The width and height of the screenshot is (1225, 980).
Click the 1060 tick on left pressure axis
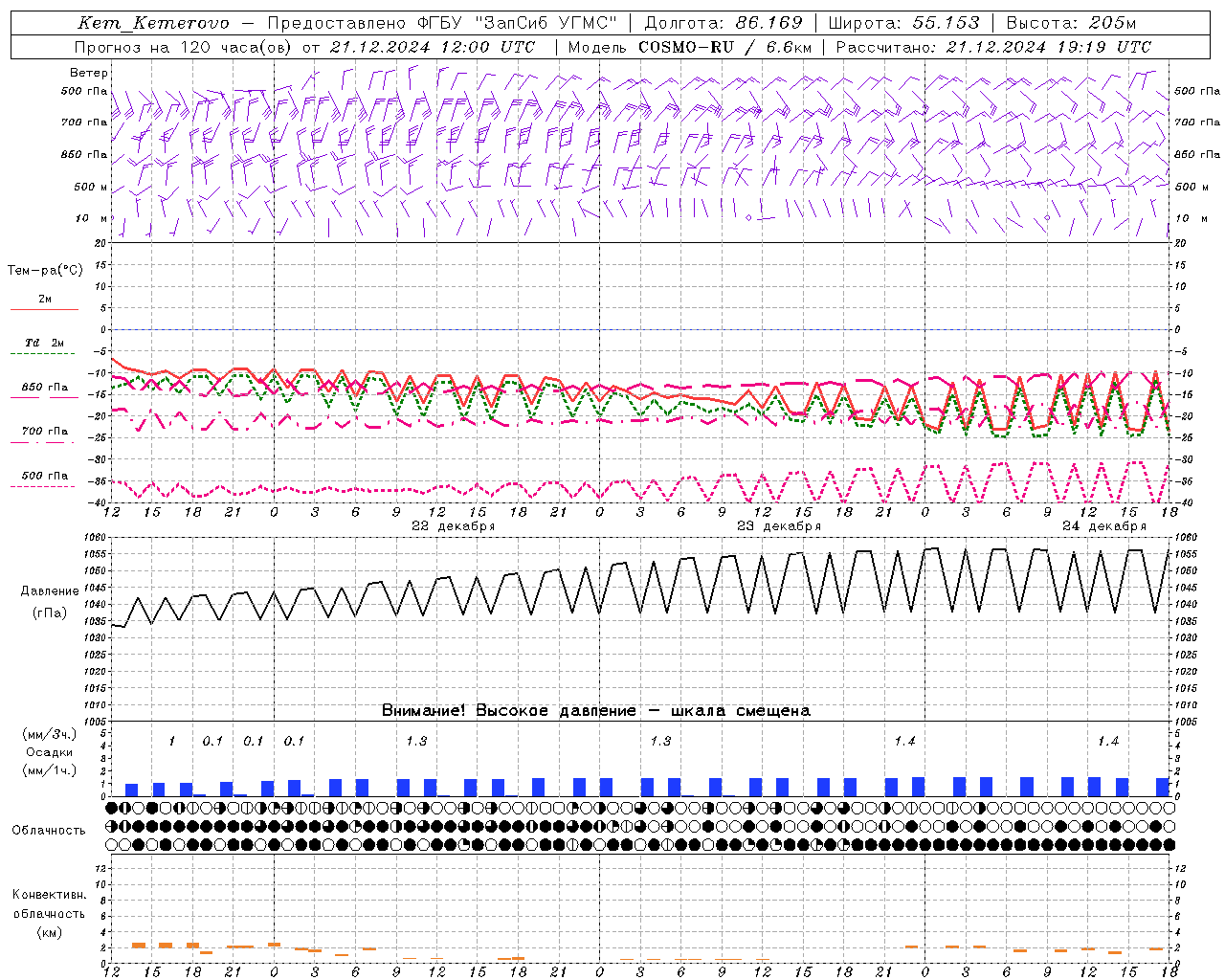coord(97,538)
